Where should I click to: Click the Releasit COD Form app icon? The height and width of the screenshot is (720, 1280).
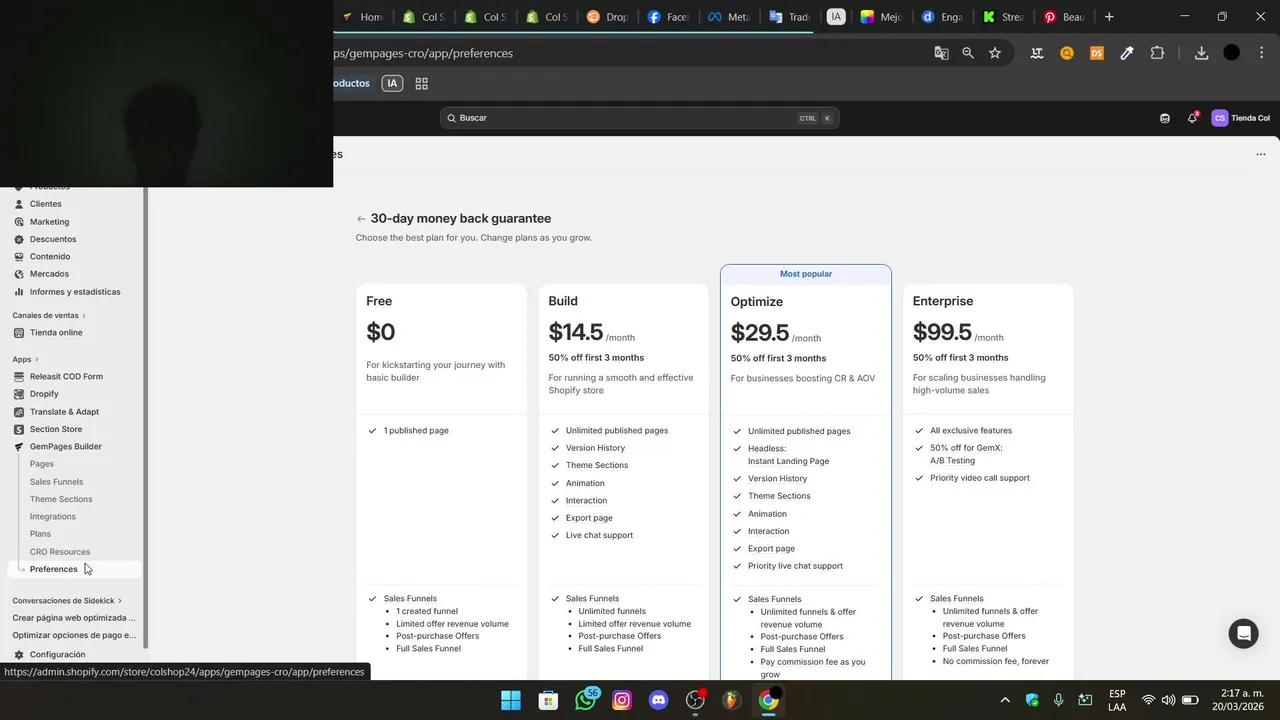point(19,377)
